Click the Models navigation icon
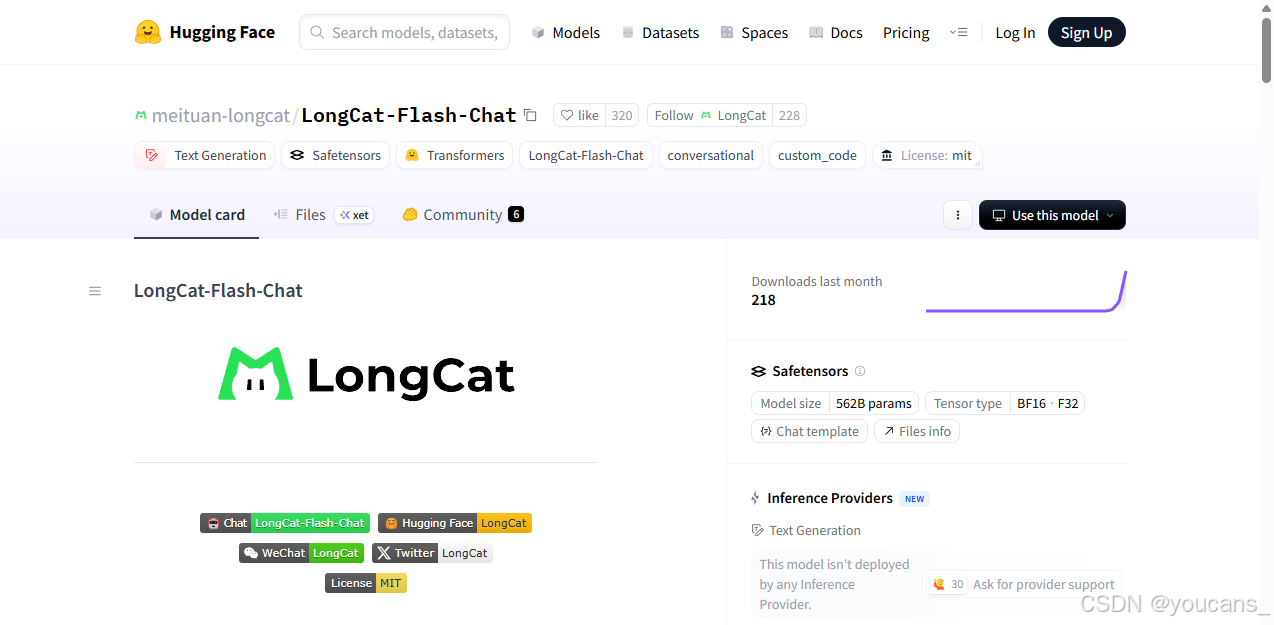Viewport: 1274px width, 625px height. [x=537, y=32]
